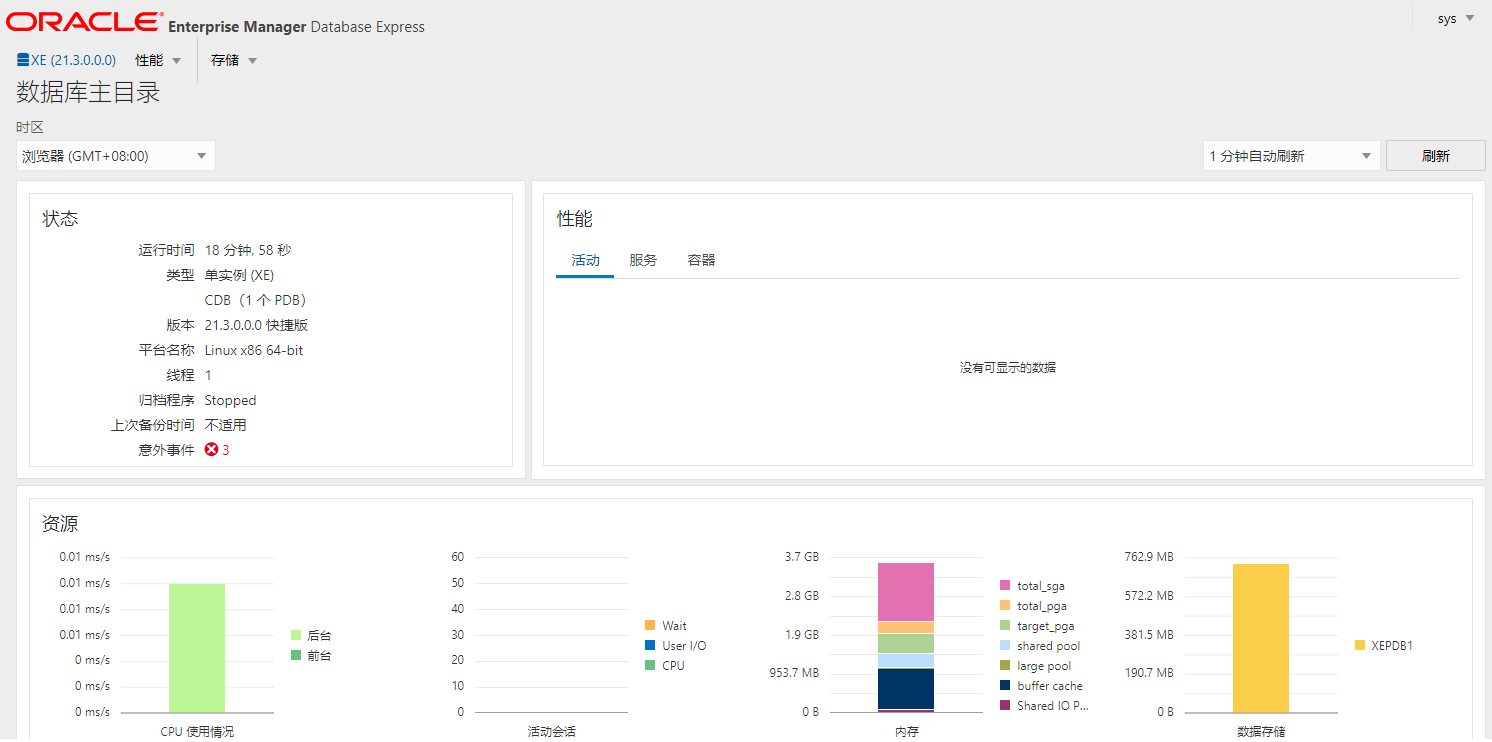1492x742 pixels.
Task: Toggle the Wait legend in active sessions chart
Action: pyautogui.click(x=666, y=624)
